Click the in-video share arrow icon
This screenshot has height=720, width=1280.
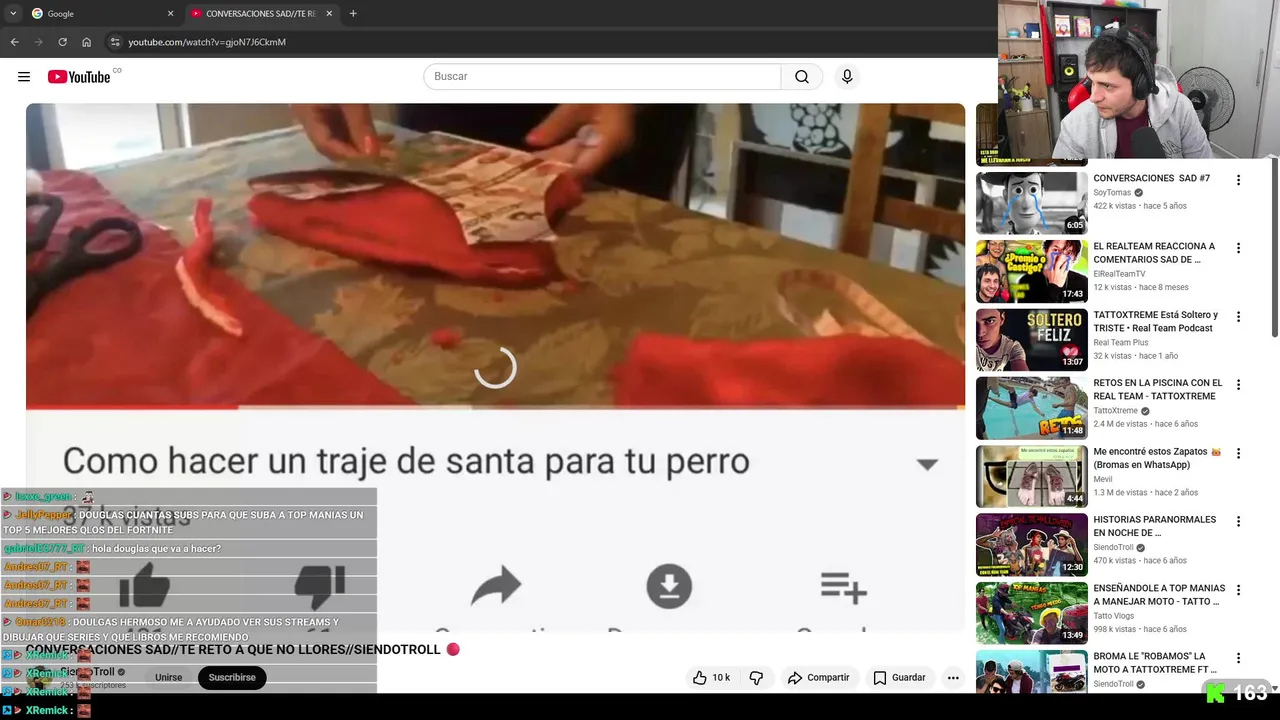[496, 586]
